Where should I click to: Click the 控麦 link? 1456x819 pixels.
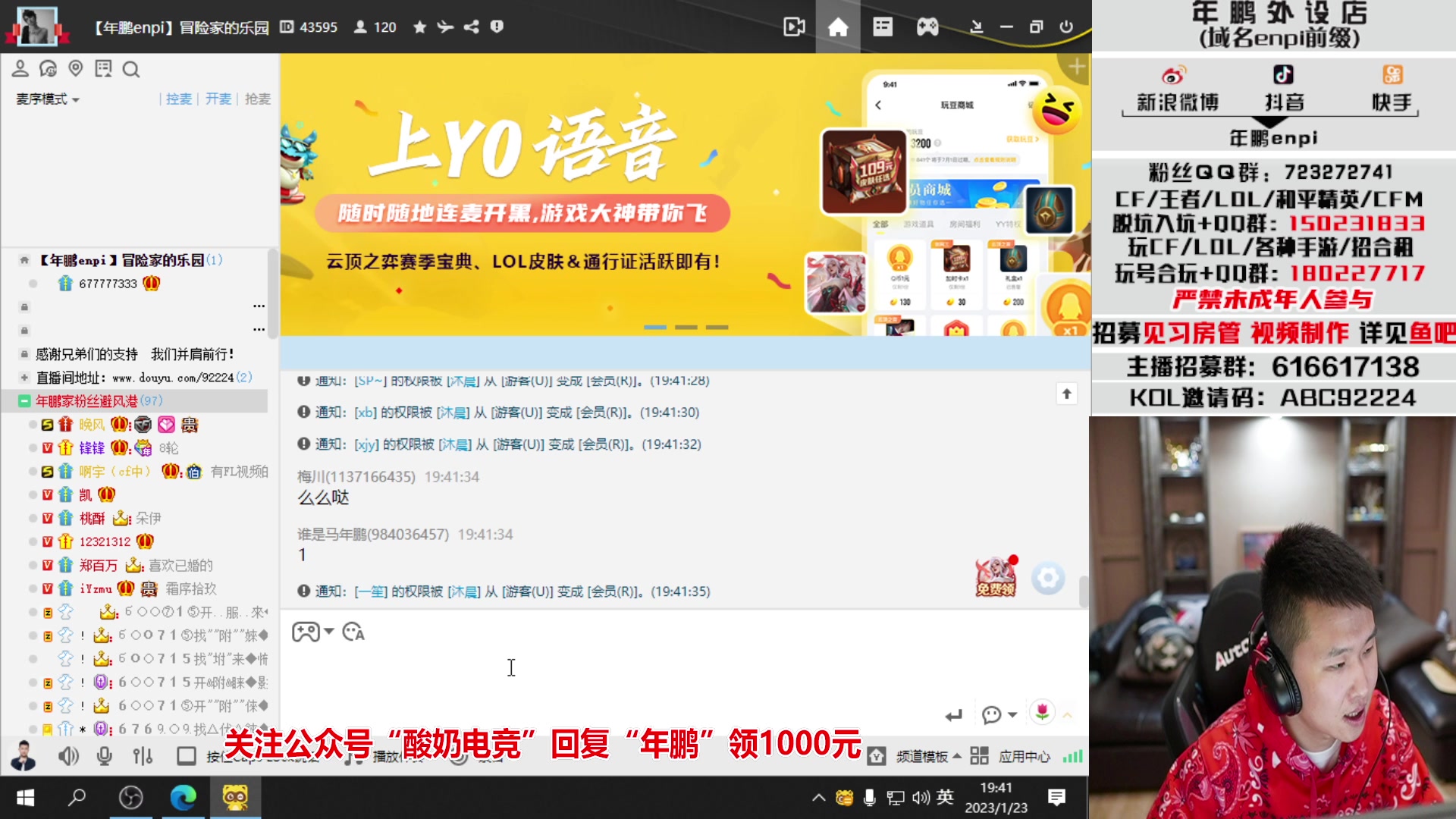tap(179, 99)
